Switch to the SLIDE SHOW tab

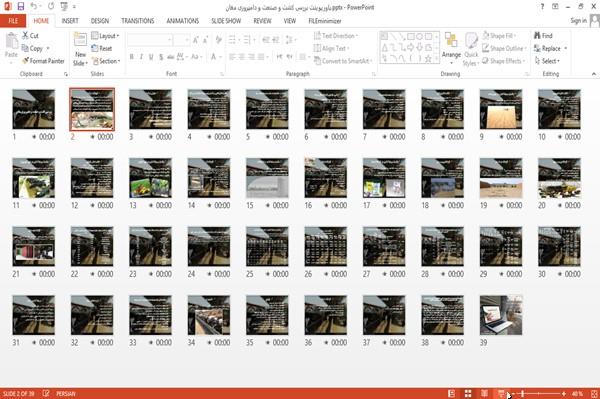click(x=226, y=21)
